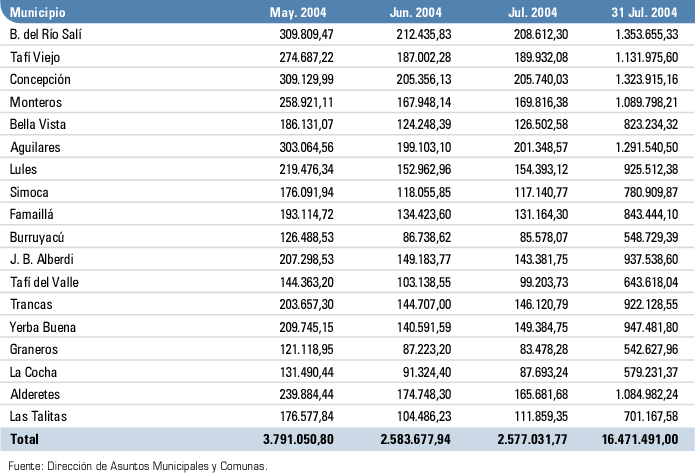Click the Famaillá row label
695x474 pixels.
(33, 214)
